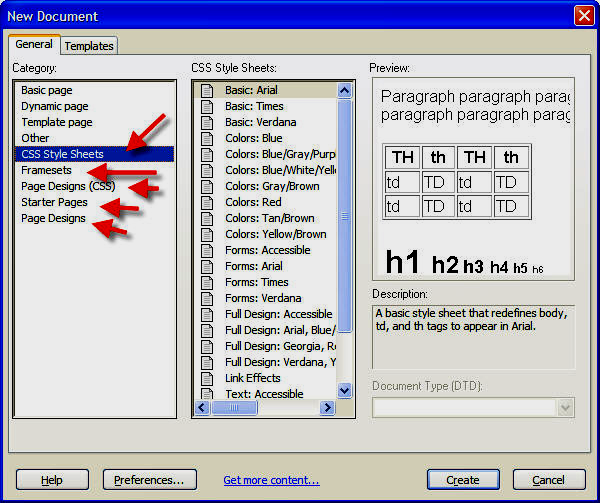Click the Create button
This screenshot has height=503, width=600.
tap(463, 480)
